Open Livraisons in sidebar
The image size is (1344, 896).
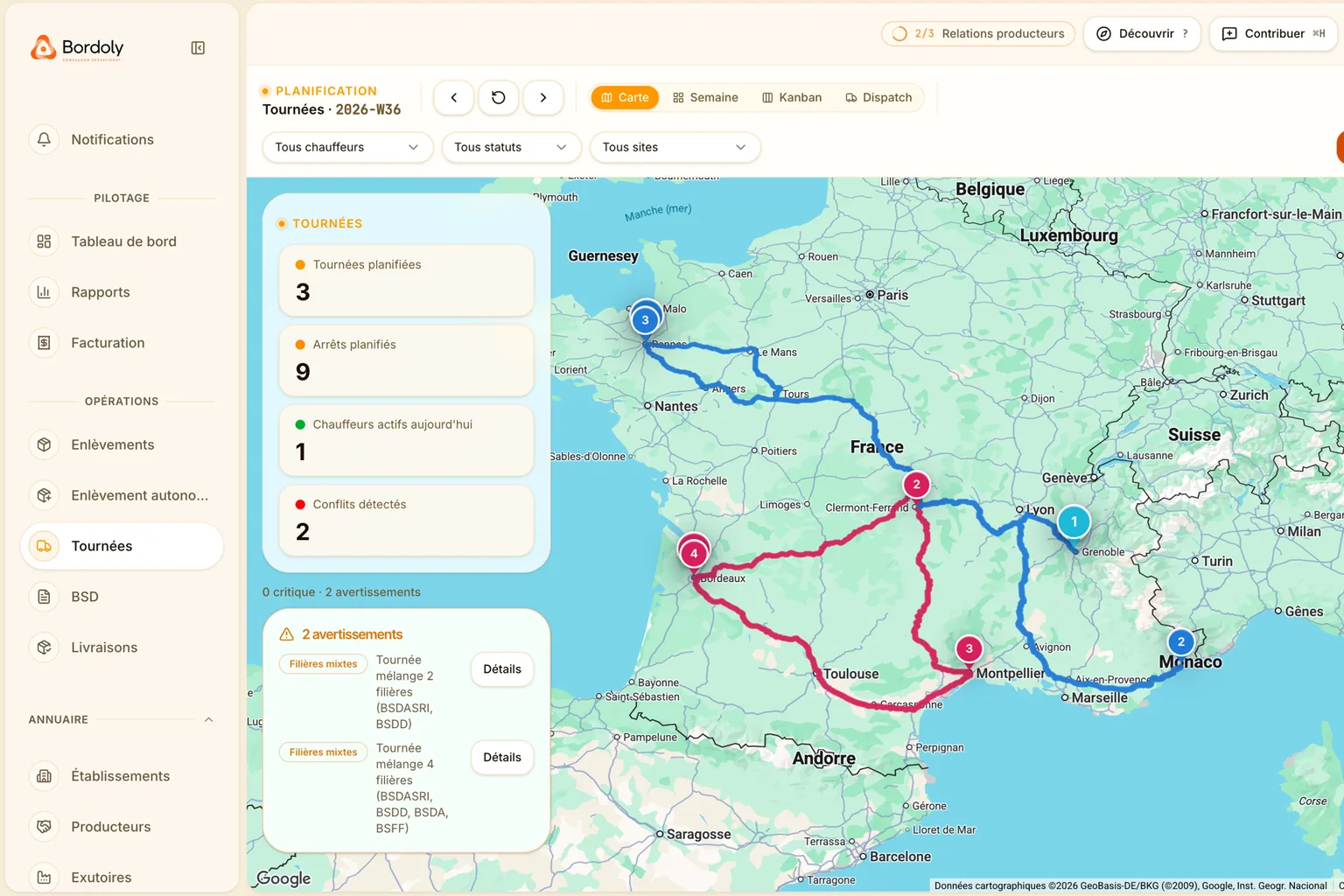(122, 647)
